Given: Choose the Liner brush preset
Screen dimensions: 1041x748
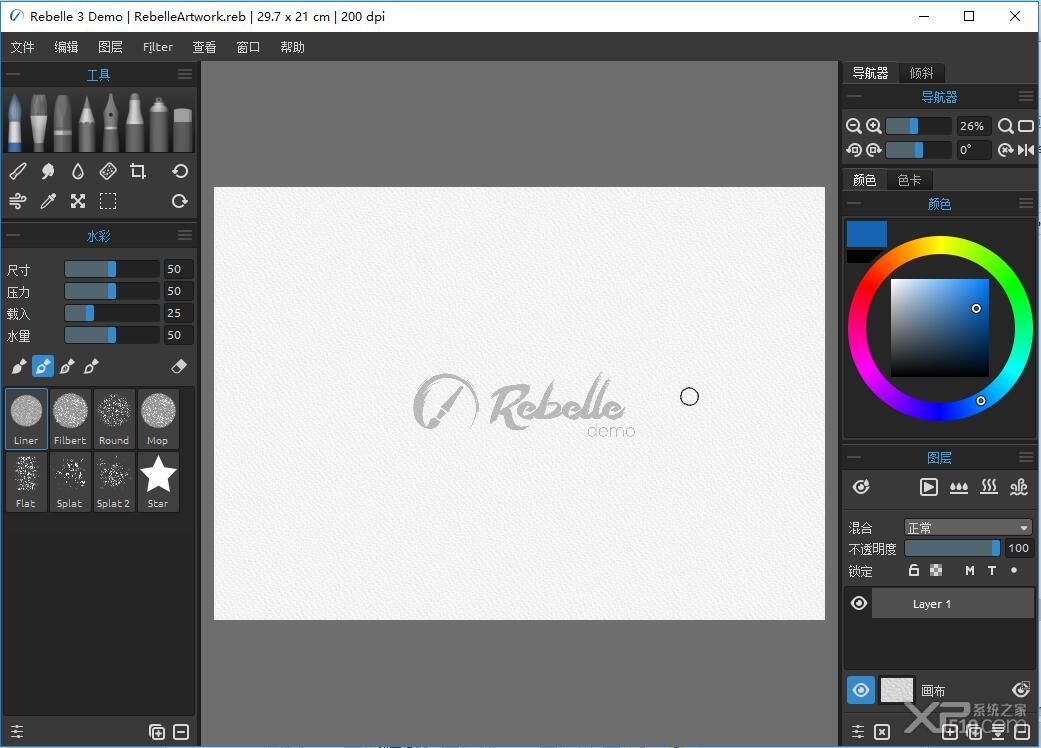Looking at the screenshot, I should (x=26, y=418).
